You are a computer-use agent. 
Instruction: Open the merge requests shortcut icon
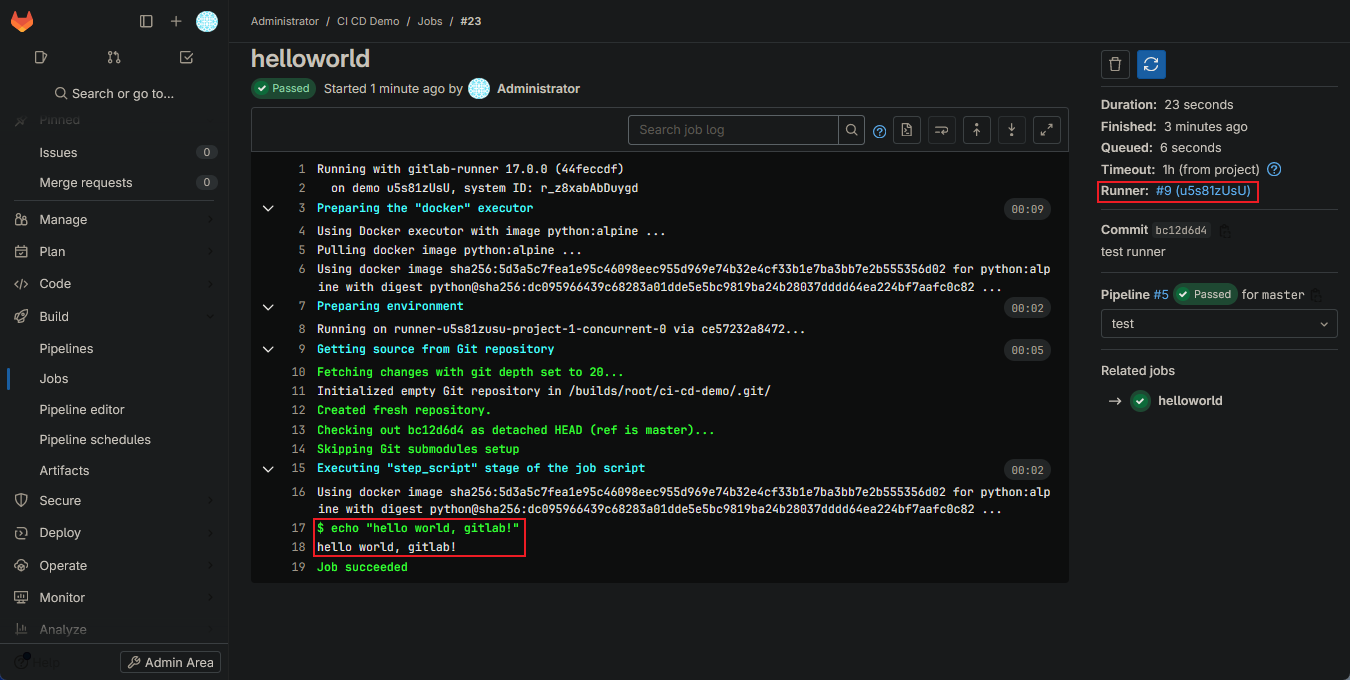pos(114,58)
